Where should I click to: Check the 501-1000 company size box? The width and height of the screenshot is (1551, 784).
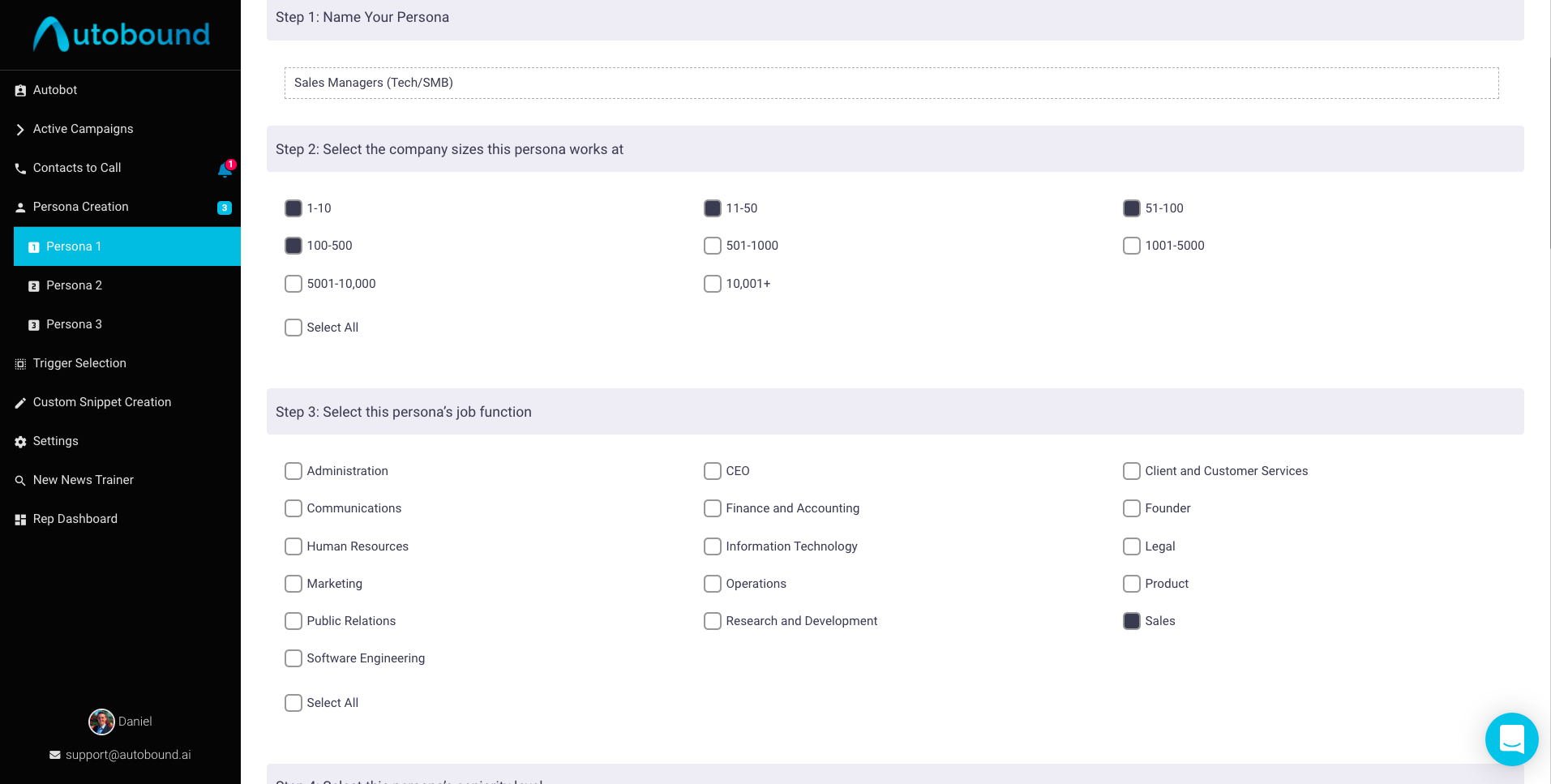pyautogui.click(x=713, y=246)
